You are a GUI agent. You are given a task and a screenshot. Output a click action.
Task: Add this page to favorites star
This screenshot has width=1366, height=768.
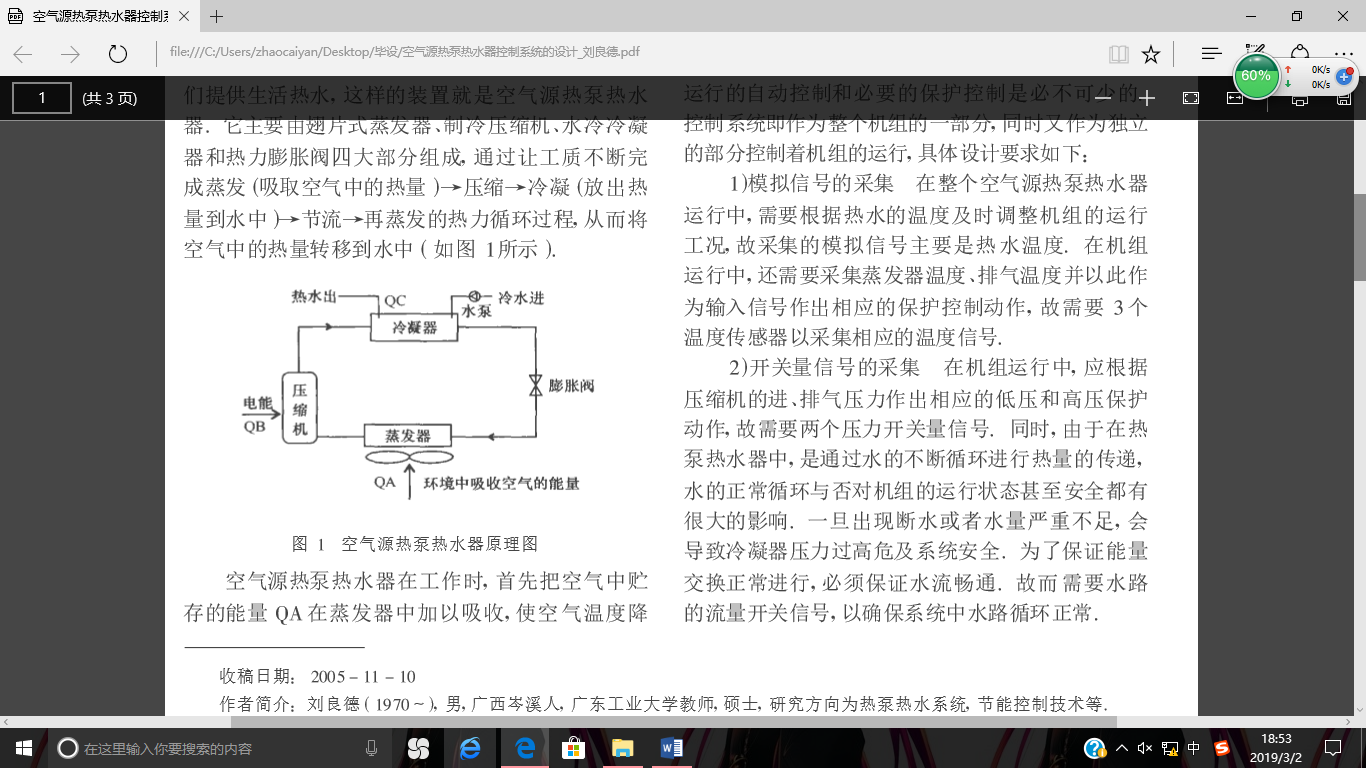coord(1151,54)
